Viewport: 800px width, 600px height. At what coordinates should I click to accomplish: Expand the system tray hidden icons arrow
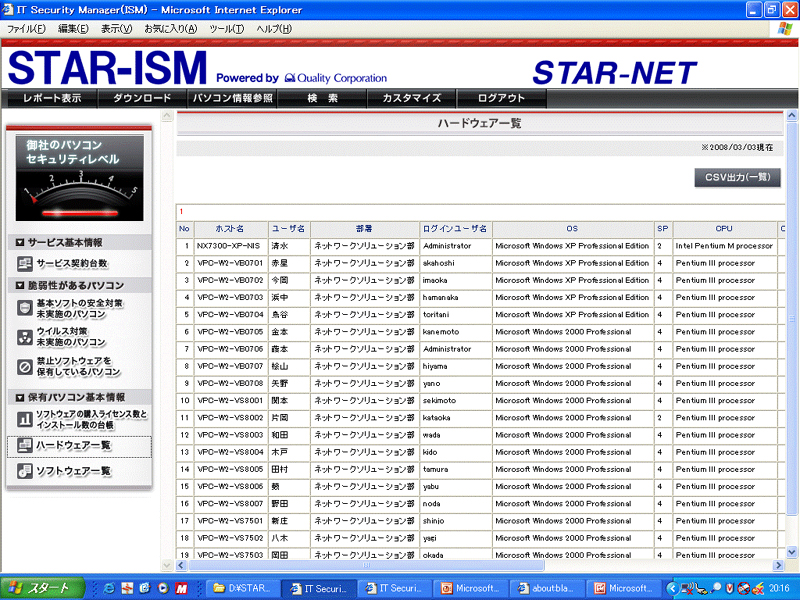[672, 588]
